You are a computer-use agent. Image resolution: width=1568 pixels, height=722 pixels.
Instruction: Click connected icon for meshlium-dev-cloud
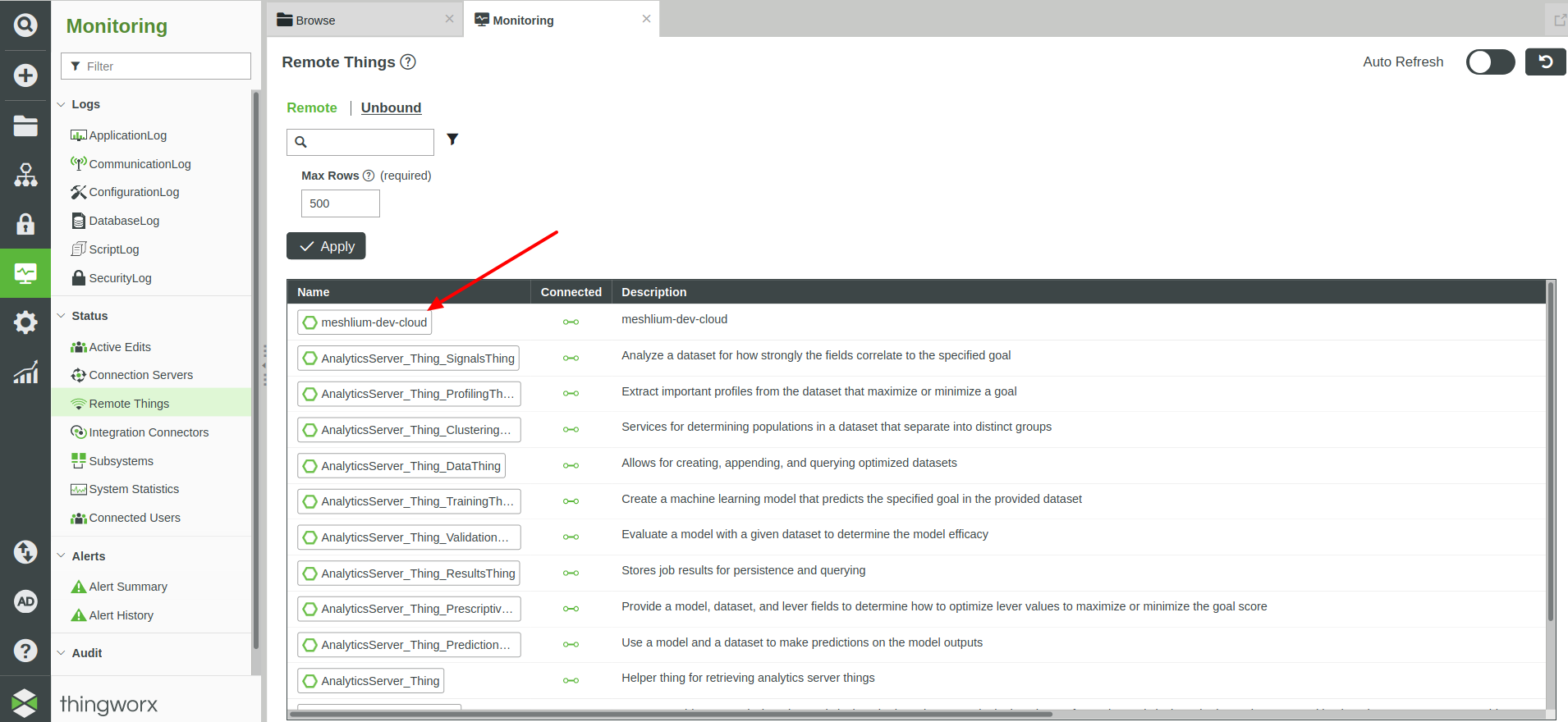click(571, 322)
